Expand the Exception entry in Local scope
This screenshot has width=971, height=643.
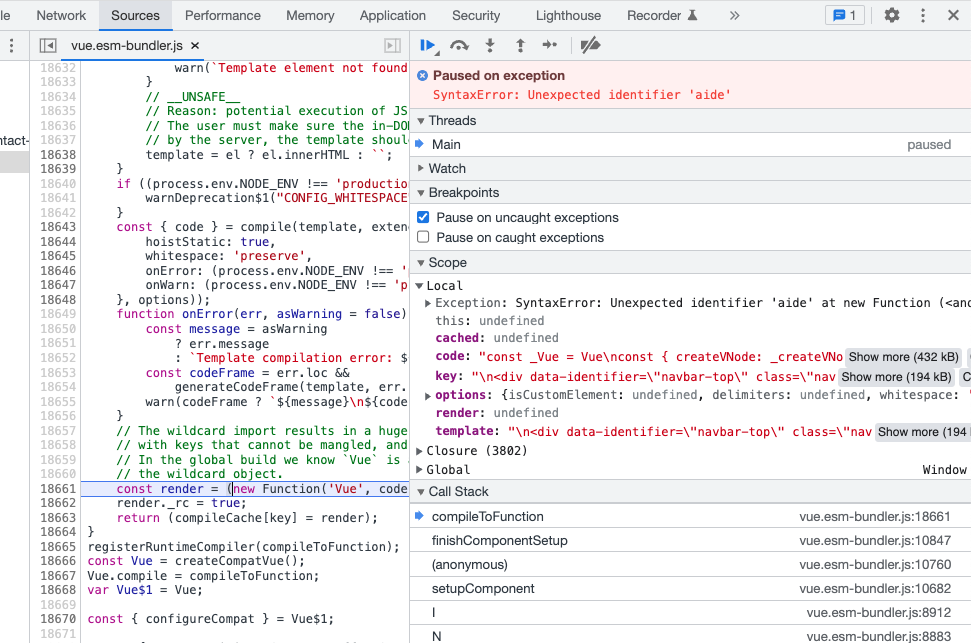tap(427, 303)
